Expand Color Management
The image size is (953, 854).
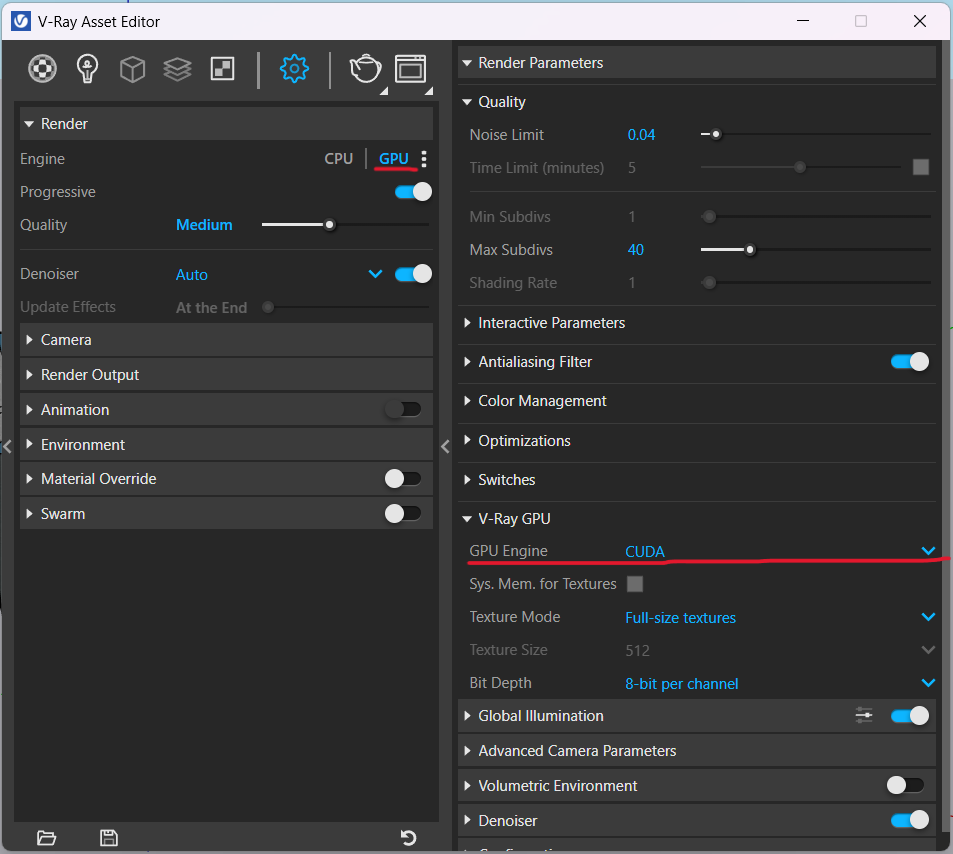click(x=697, y=401)
